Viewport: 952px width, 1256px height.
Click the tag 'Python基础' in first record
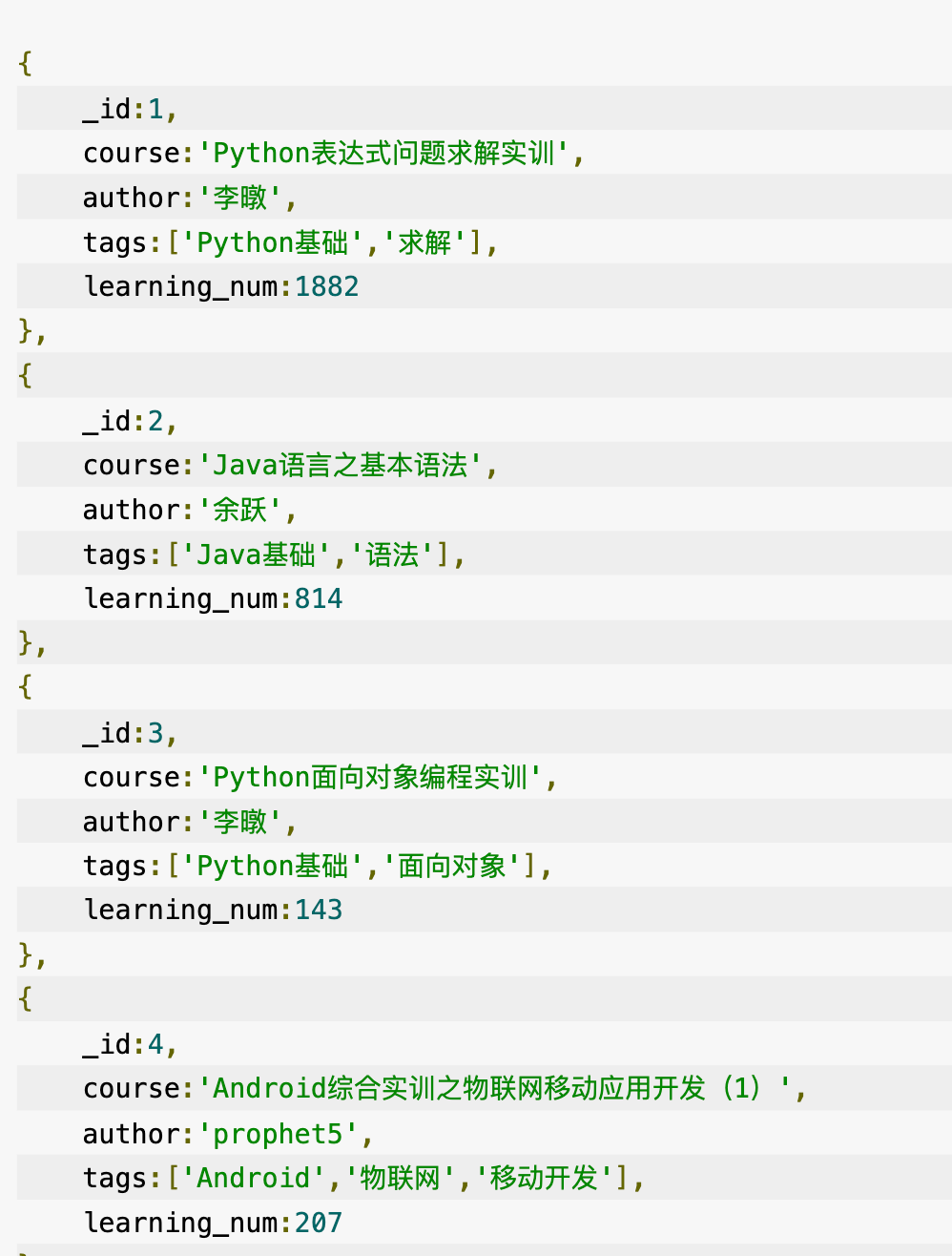click(x=272, y=242)
